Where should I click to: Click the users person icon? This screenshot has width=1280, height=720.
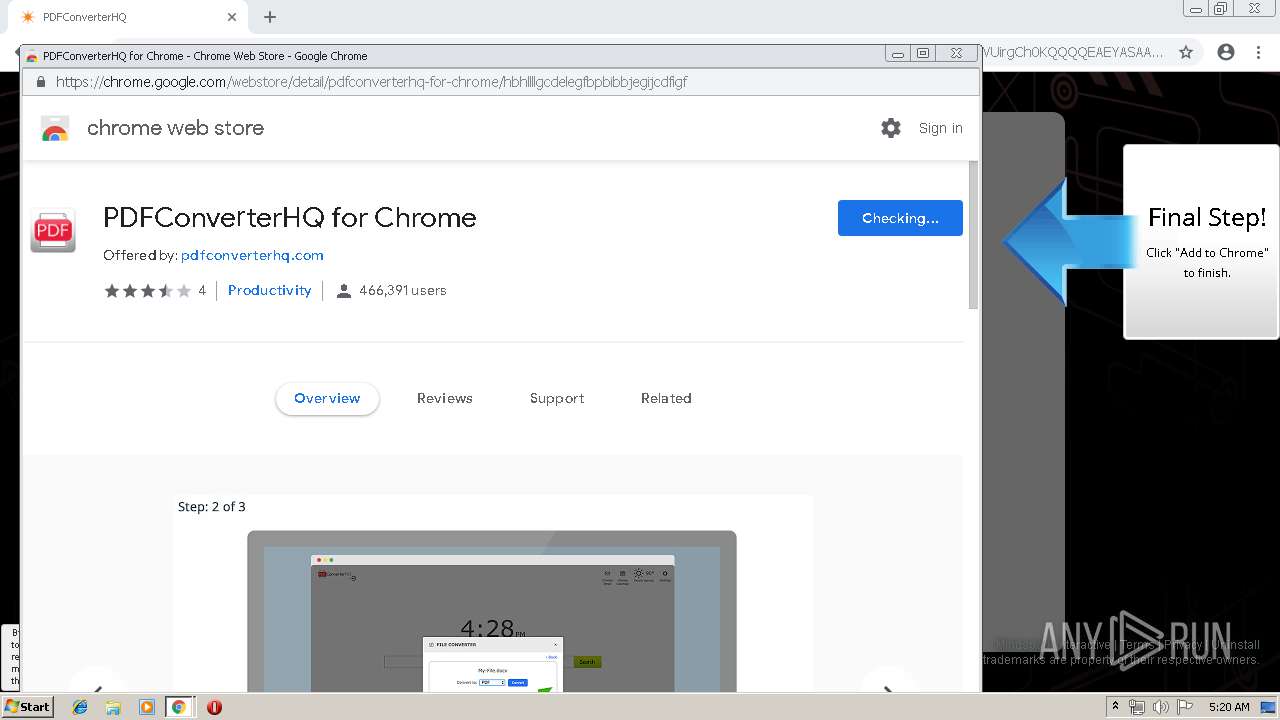344,291
